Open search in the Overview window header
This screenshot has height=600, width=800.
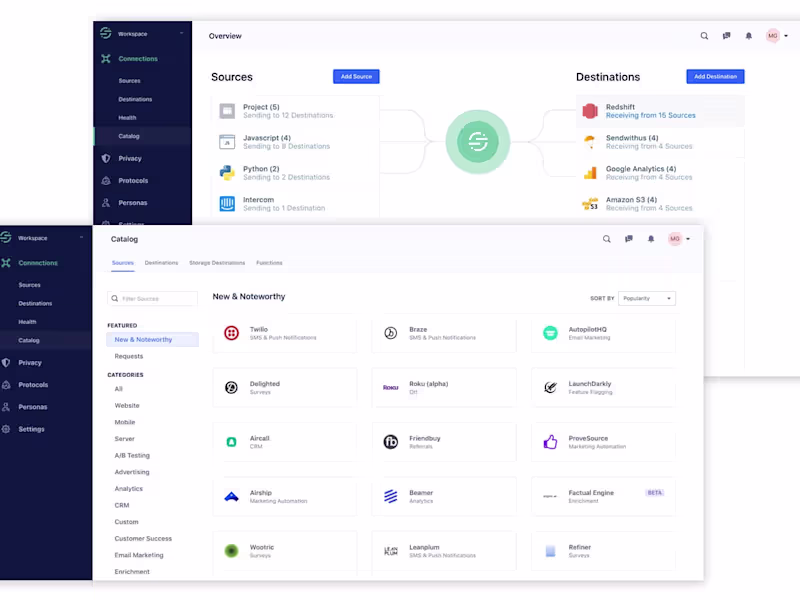coord(704,36)
